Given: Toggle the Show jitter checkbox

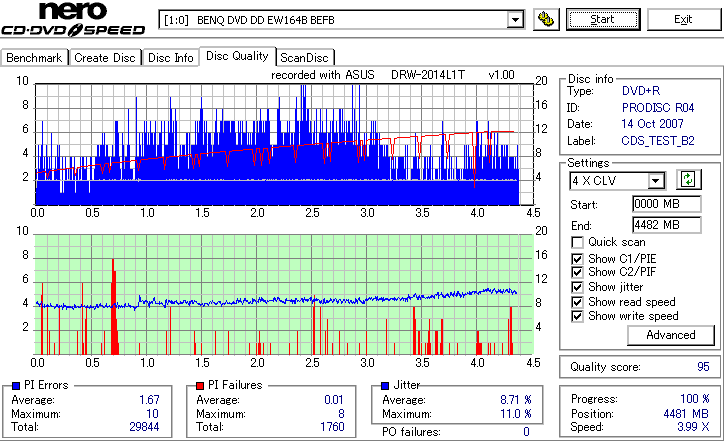Looking at the screenshot, I should 577,287.
